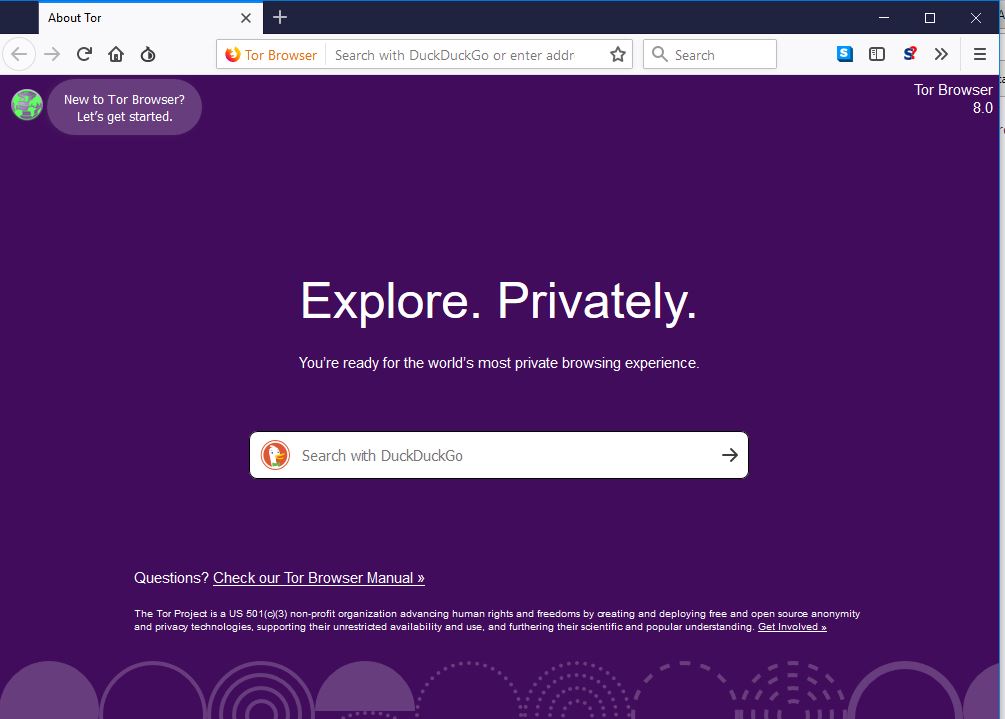1005x719 pixels.
Task: Bookmark this page with the star icon
Action: pos(618,55)
